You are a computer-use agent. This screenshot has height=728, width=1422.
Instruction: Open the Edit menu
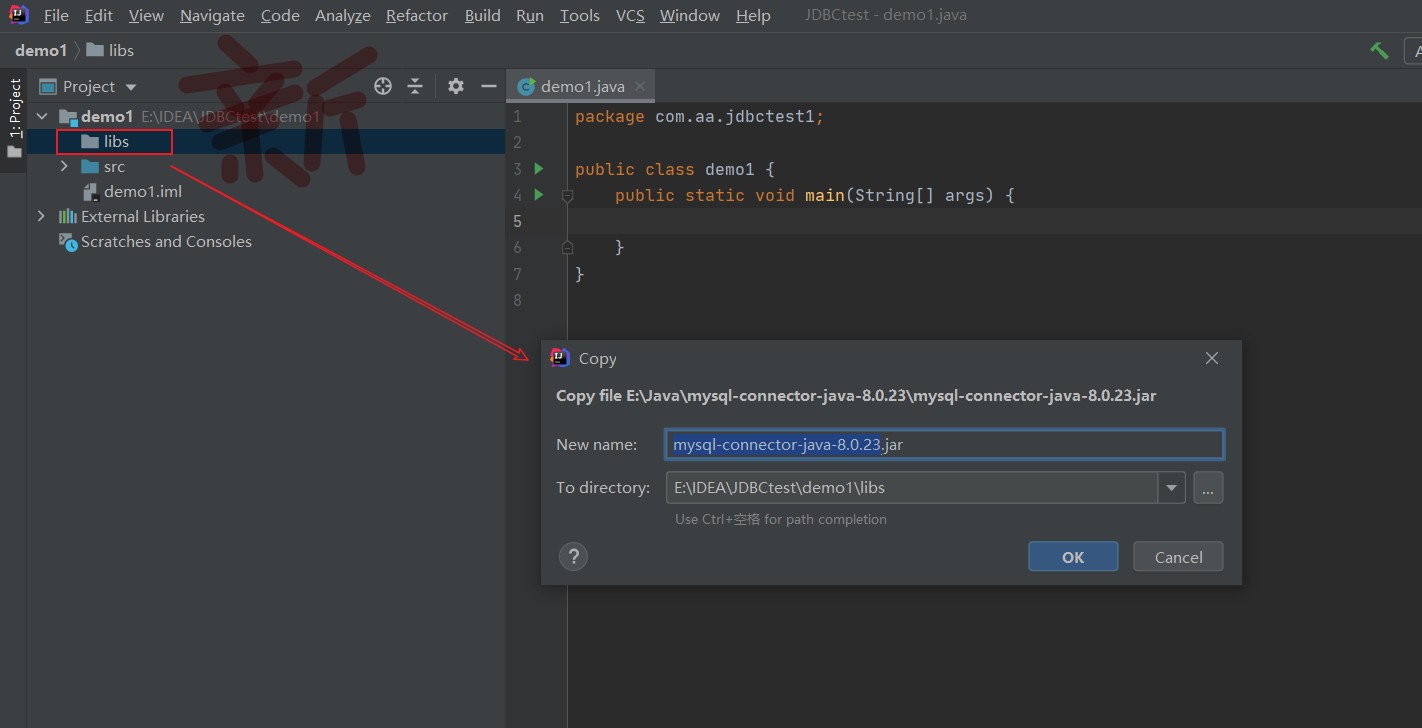click(99, 15)
